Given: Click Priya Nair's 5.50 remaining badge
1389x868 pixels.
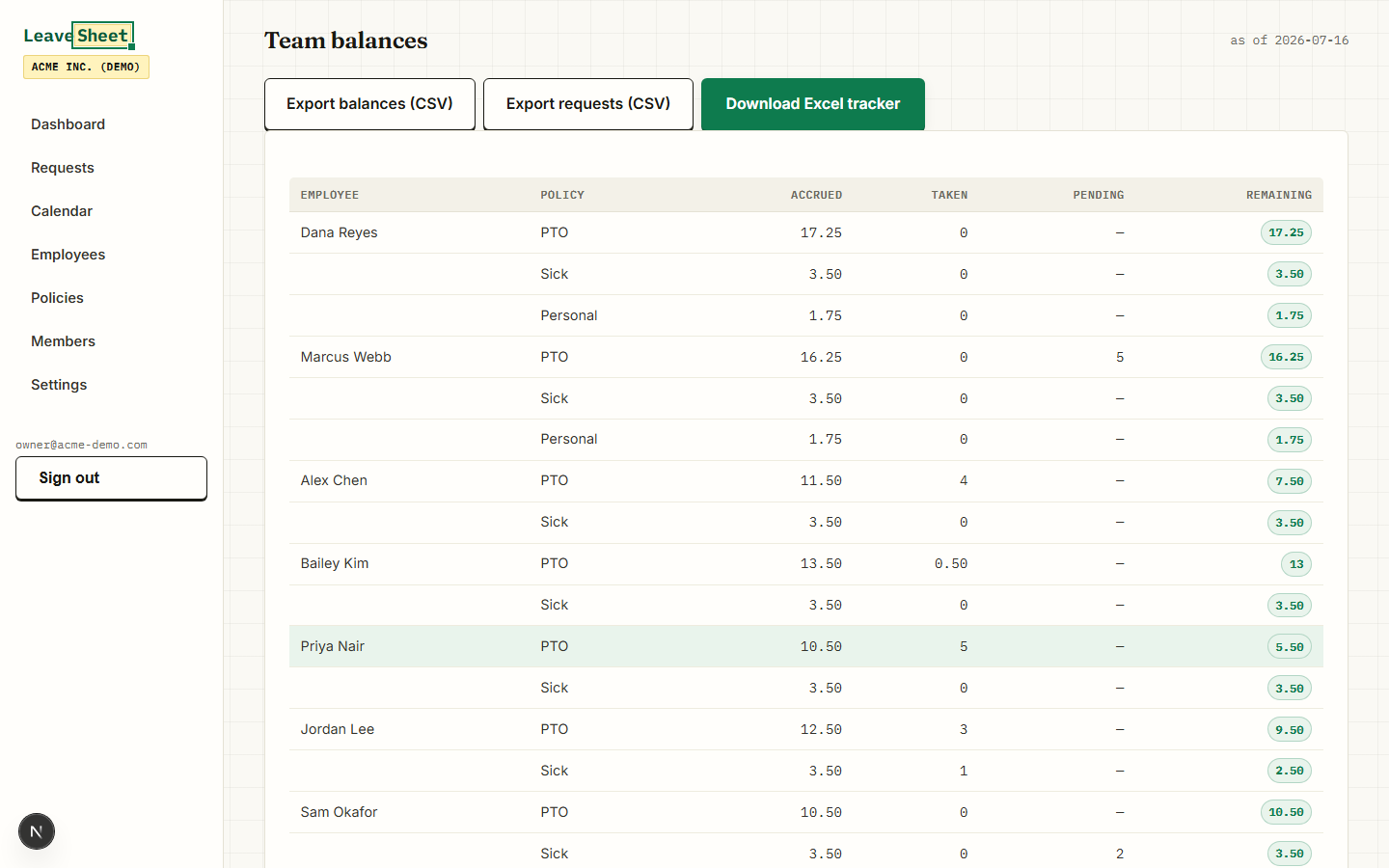Looking at the screenshot, I should [x=1290, y=647].
